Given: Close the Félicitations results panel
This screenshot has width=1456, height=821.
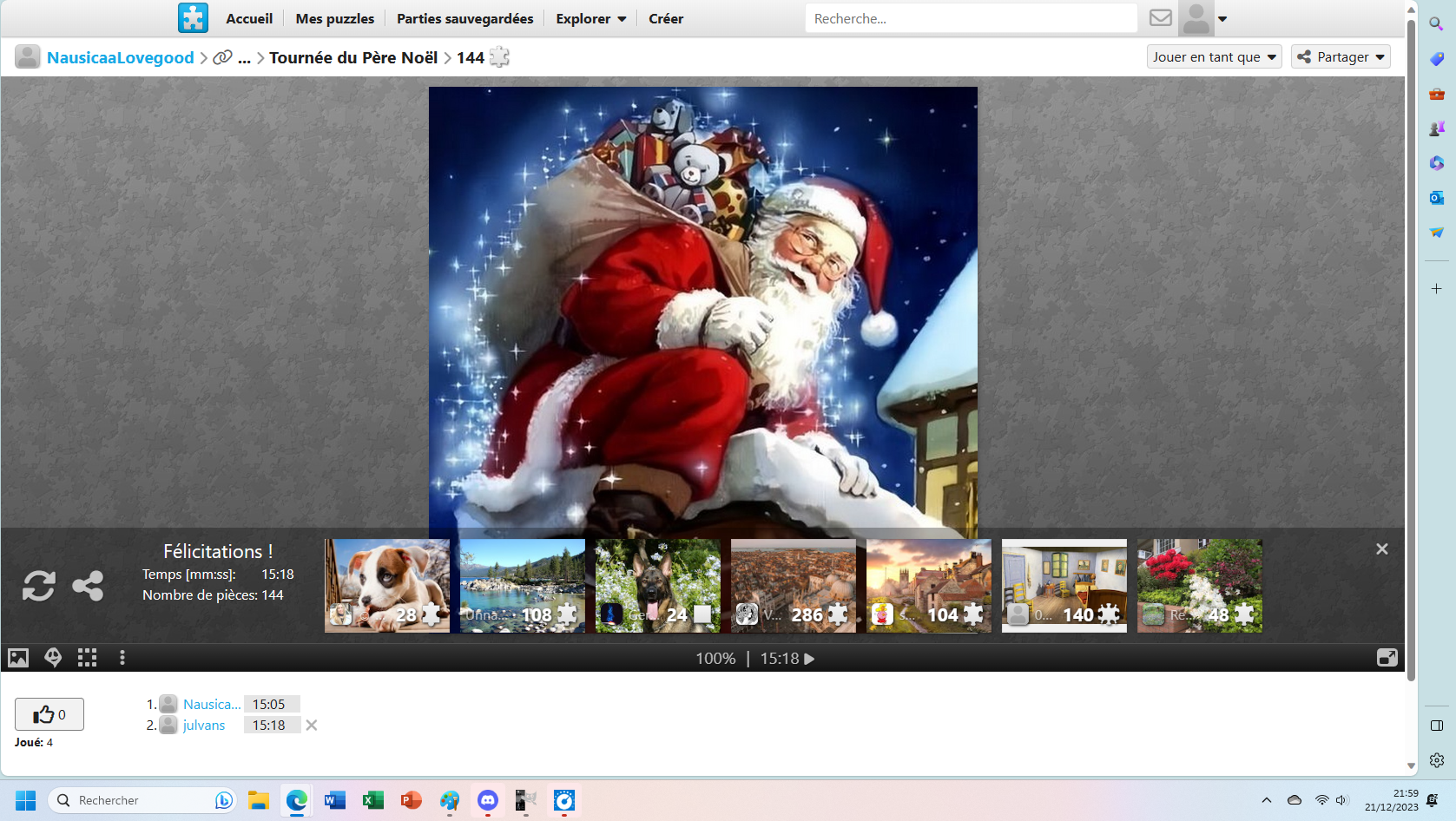Looking at the screenshot, I should (1382, 549).
